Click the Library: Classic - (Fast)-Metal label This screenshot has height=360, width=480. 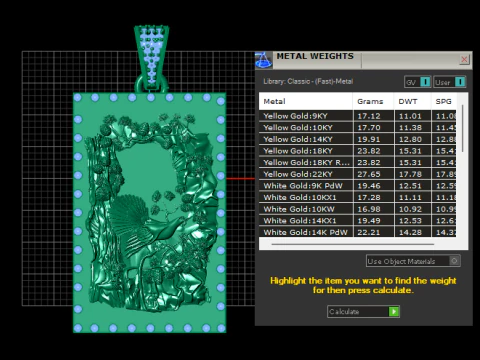308,81
